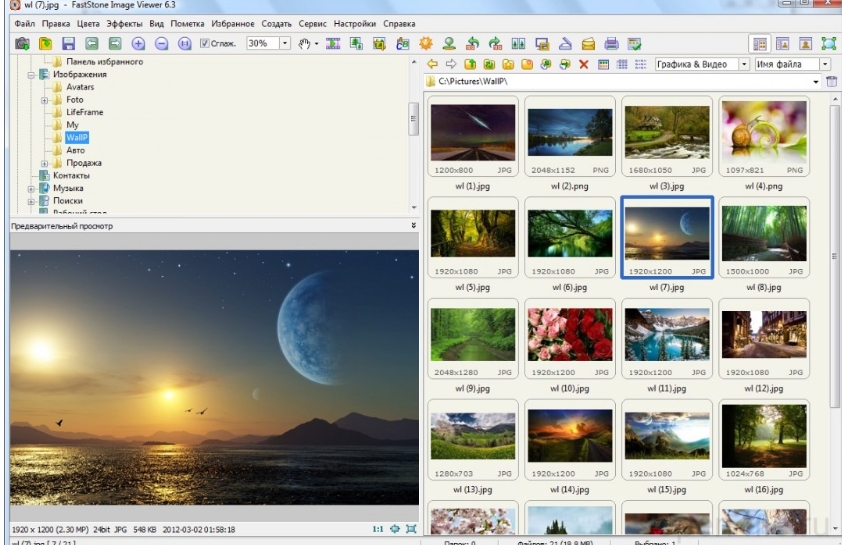Click the camera acquire-image icon
The height and width of the screenshot is (545, 842).
click(x=22, y=43)
